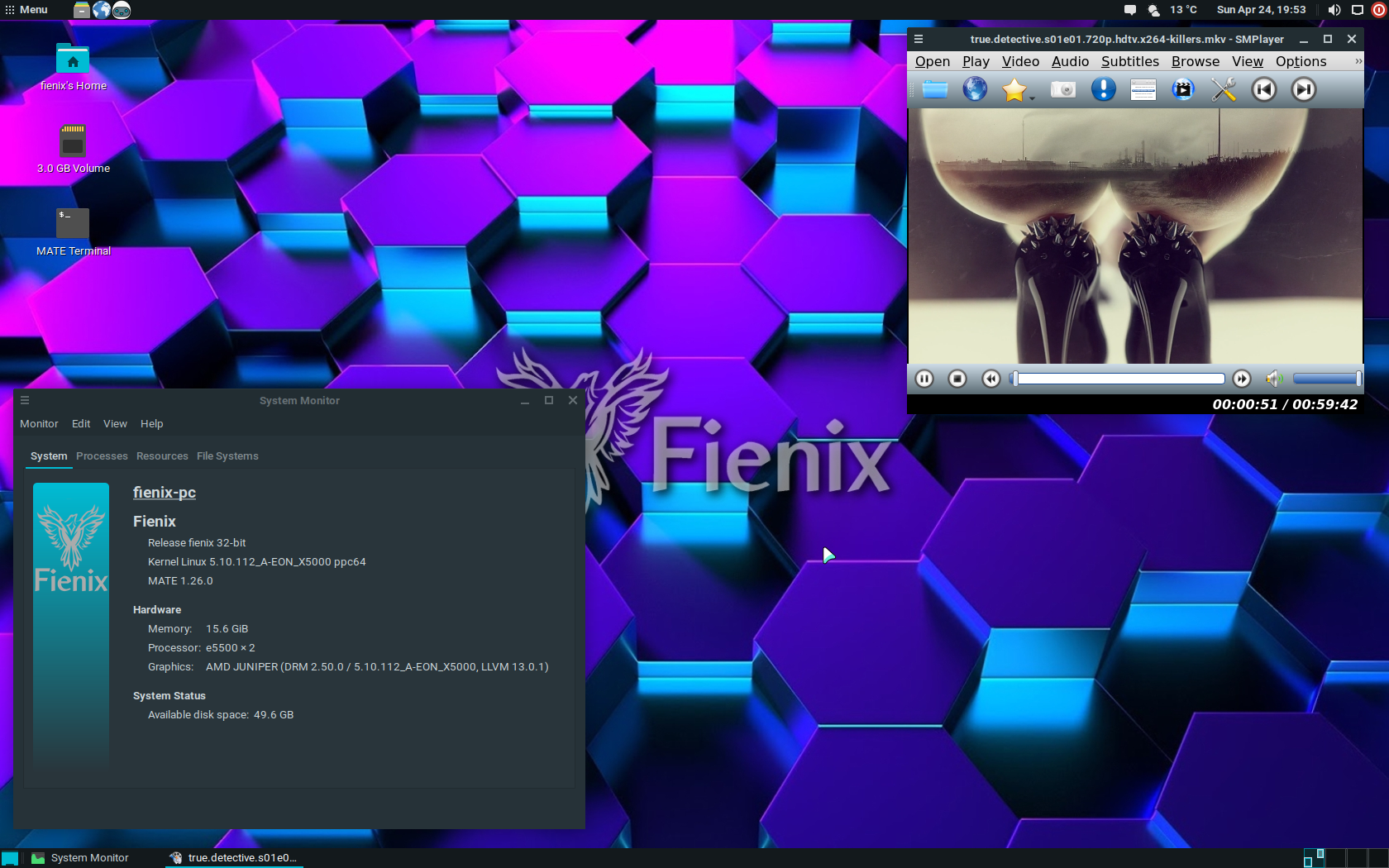The height and width of the screenshot is (868, 1389).
Task: Click the Next track toolbar button
Action: (x=1304, y=89)
